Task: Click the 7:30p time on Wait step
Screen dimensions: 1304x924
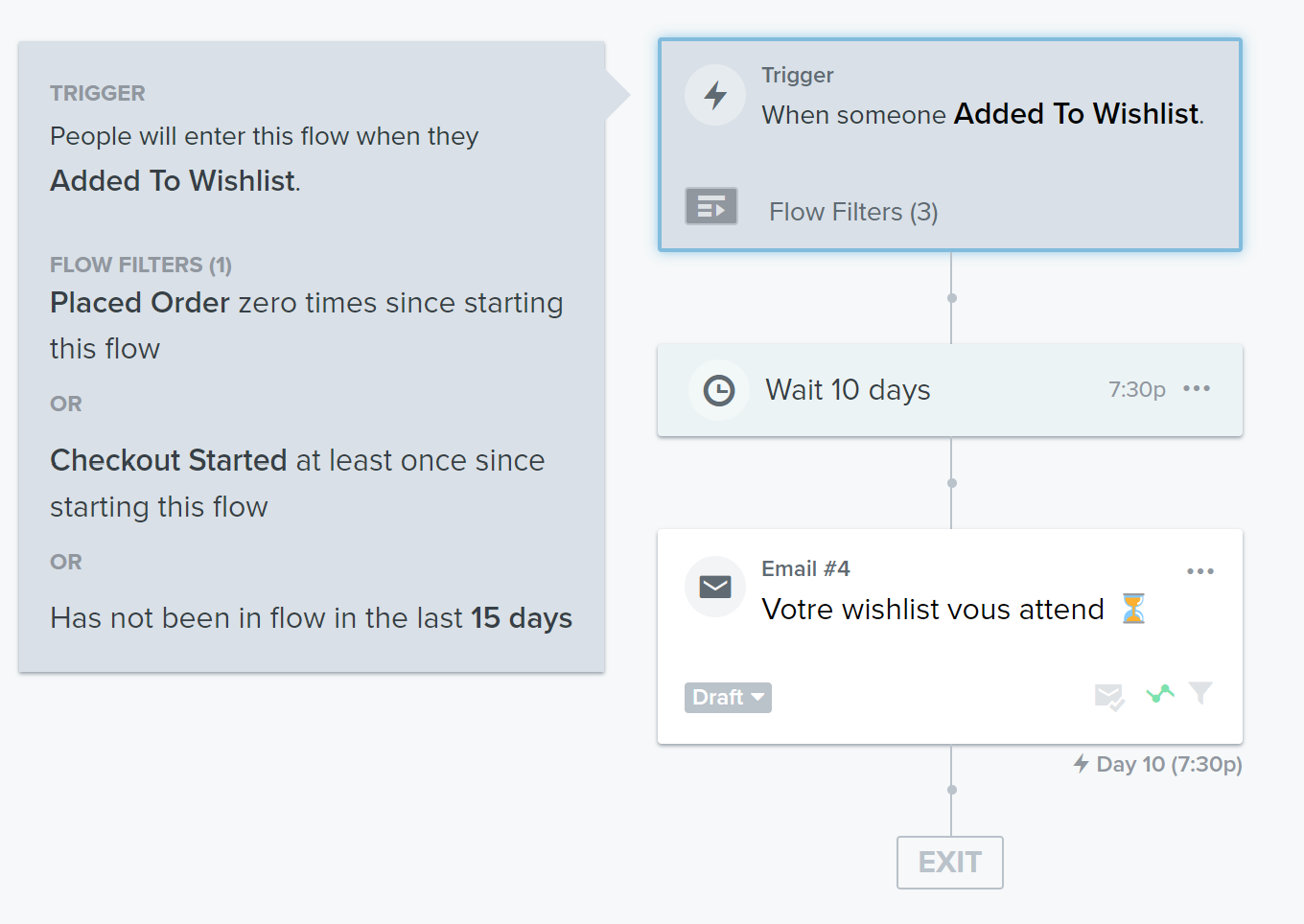Action: tap(1137, 389)
